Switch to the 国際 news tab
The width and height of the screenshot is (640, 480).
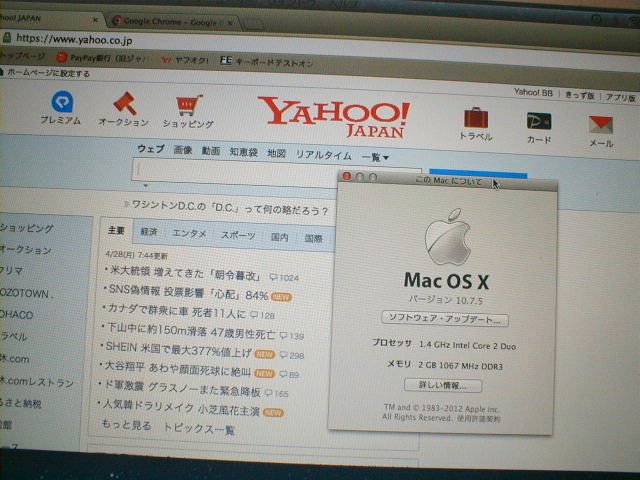click(x=313, y=238)
